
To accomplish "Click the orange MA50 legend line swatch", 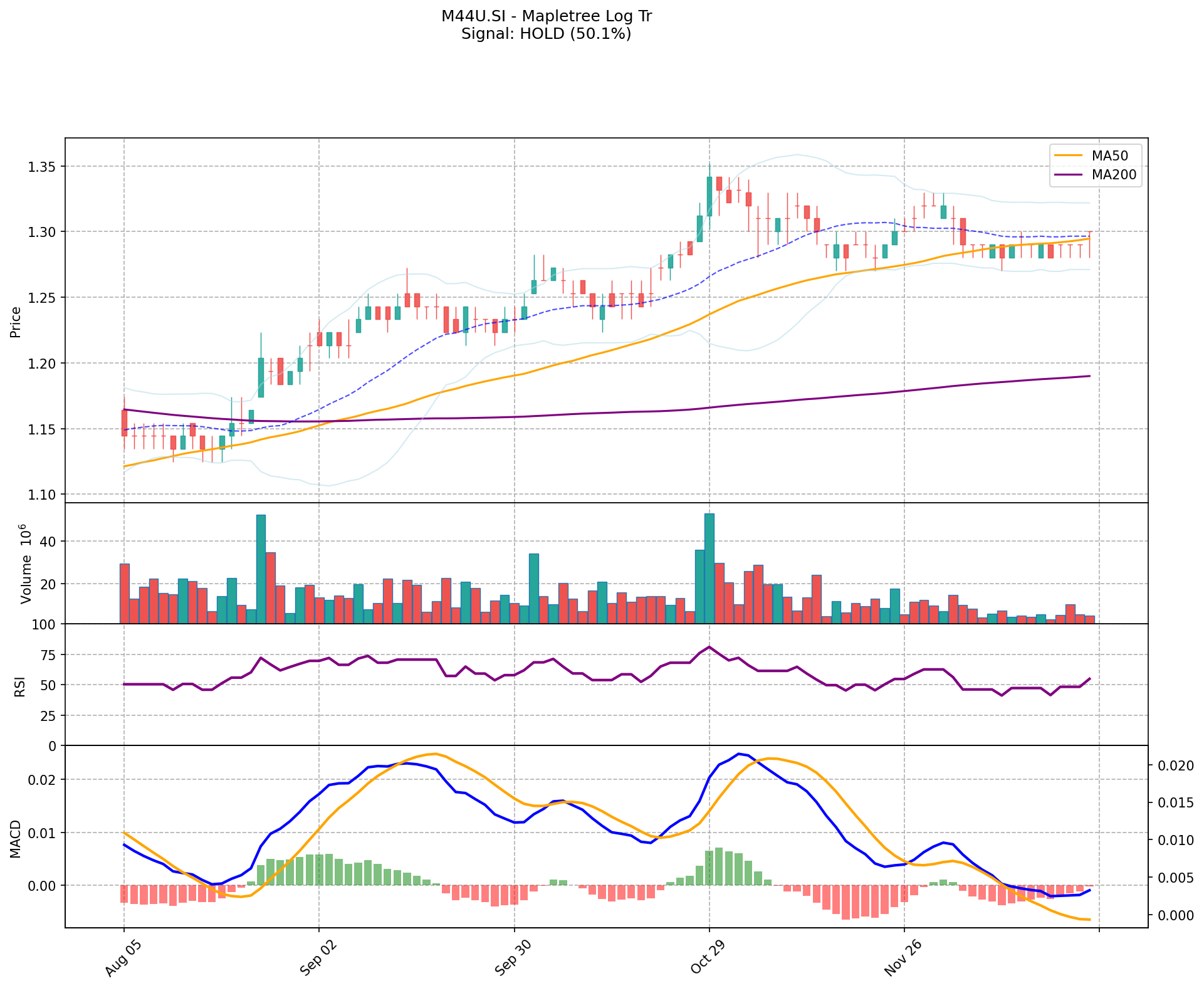I will pos(1069,155).
